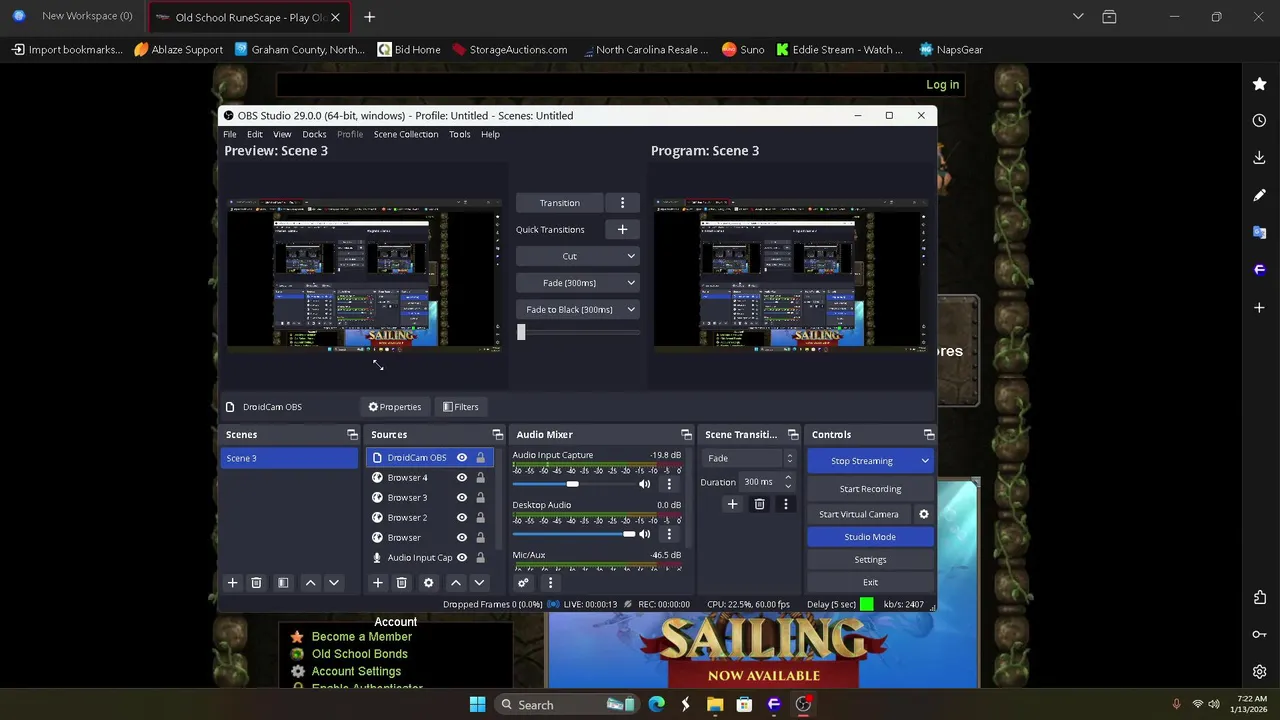Open the Edit menu in OBS
The height and width of the screenshot is (720, 1280).
coord(255,134)
